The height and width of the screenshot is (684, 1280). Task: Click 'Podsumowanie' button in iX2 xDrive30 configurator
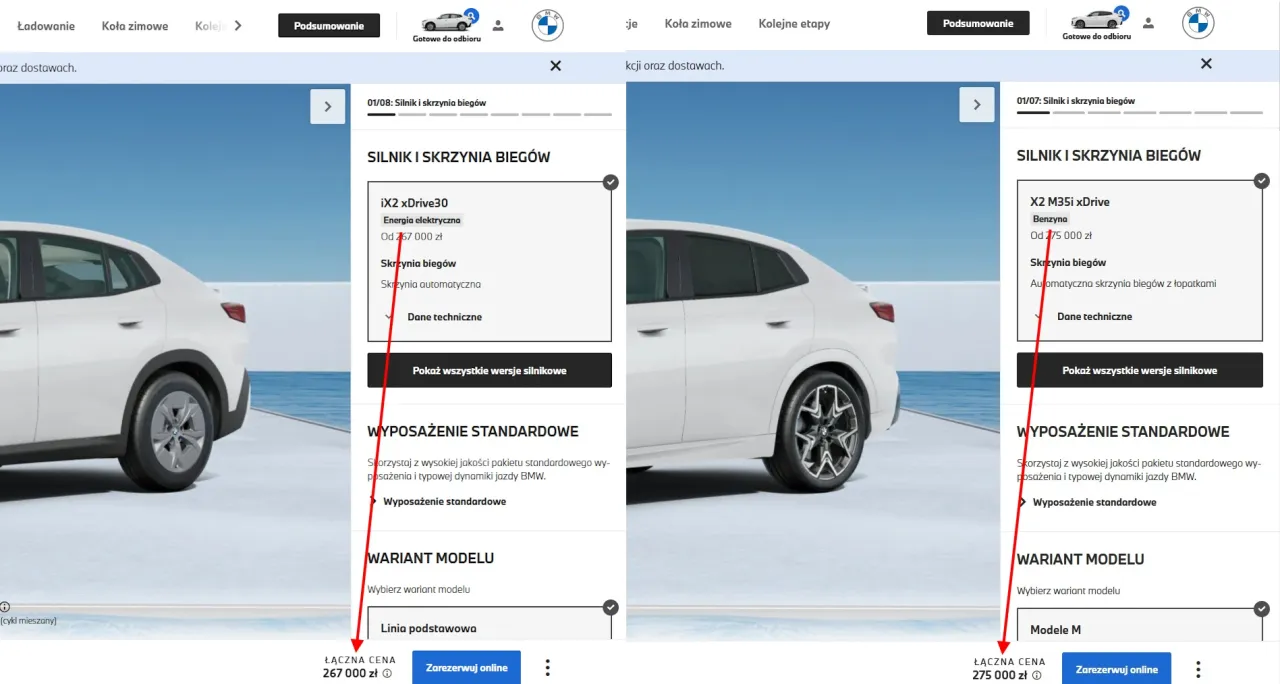click(x=329, y=26)
